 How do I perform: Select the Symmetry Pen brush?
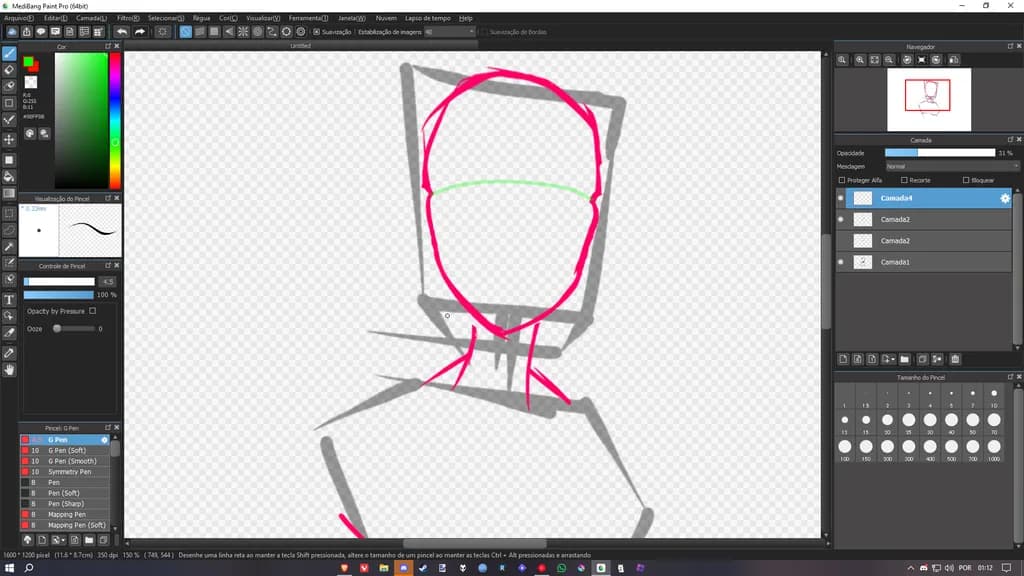coord(65,472)
